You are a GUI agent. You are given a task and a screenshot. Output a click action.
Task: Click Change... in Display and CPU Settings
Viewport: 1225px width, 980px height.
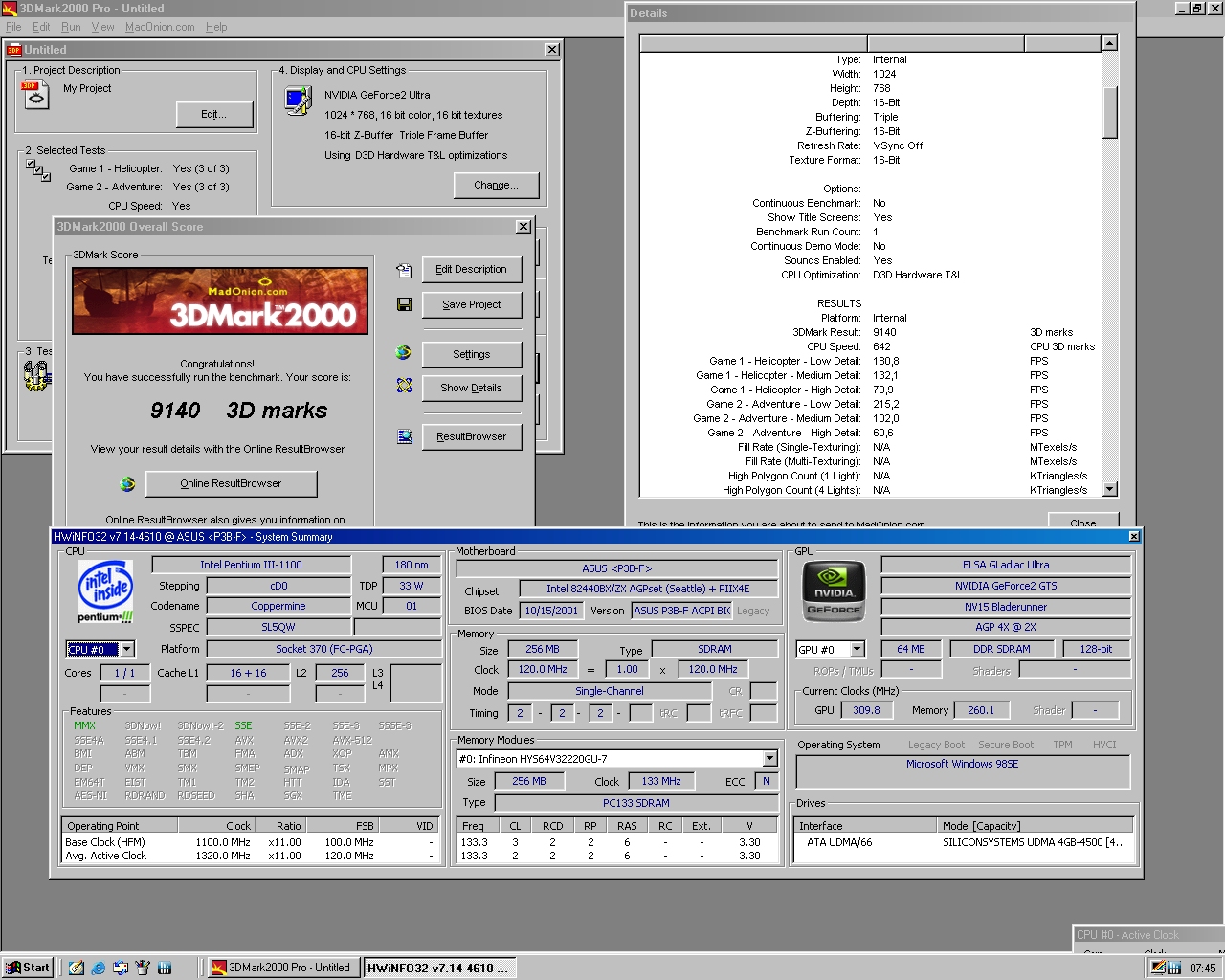496,186
